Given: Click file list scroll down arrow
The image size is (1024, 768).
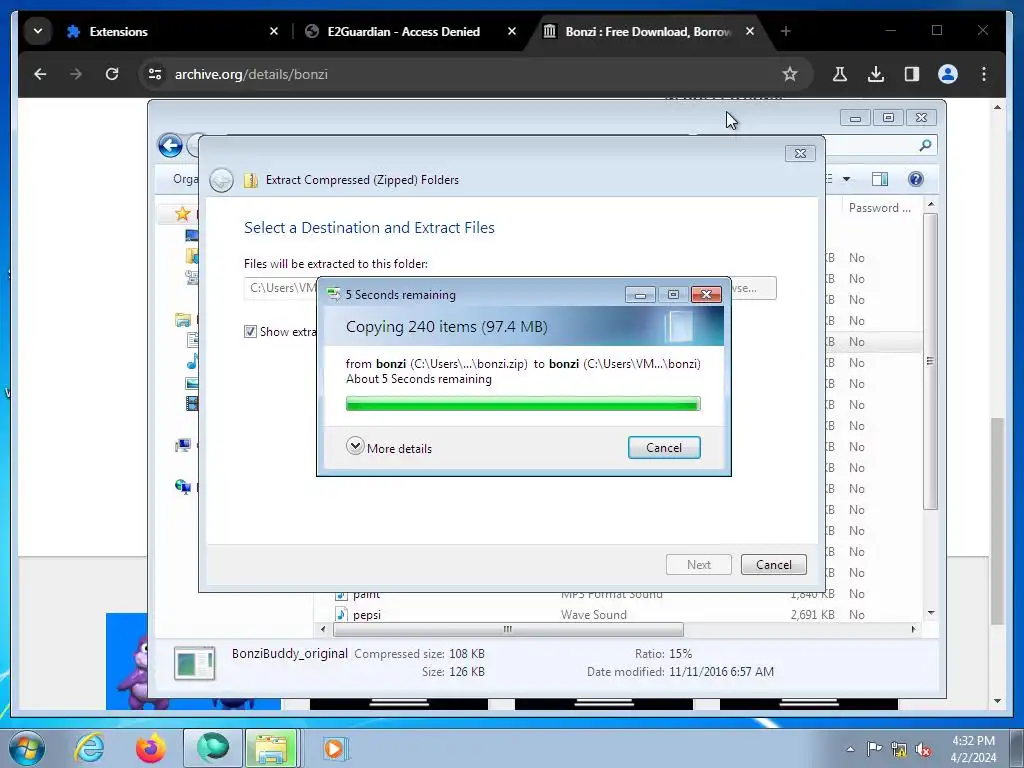Looking at the screenshot, I should (x=931, y=613).
